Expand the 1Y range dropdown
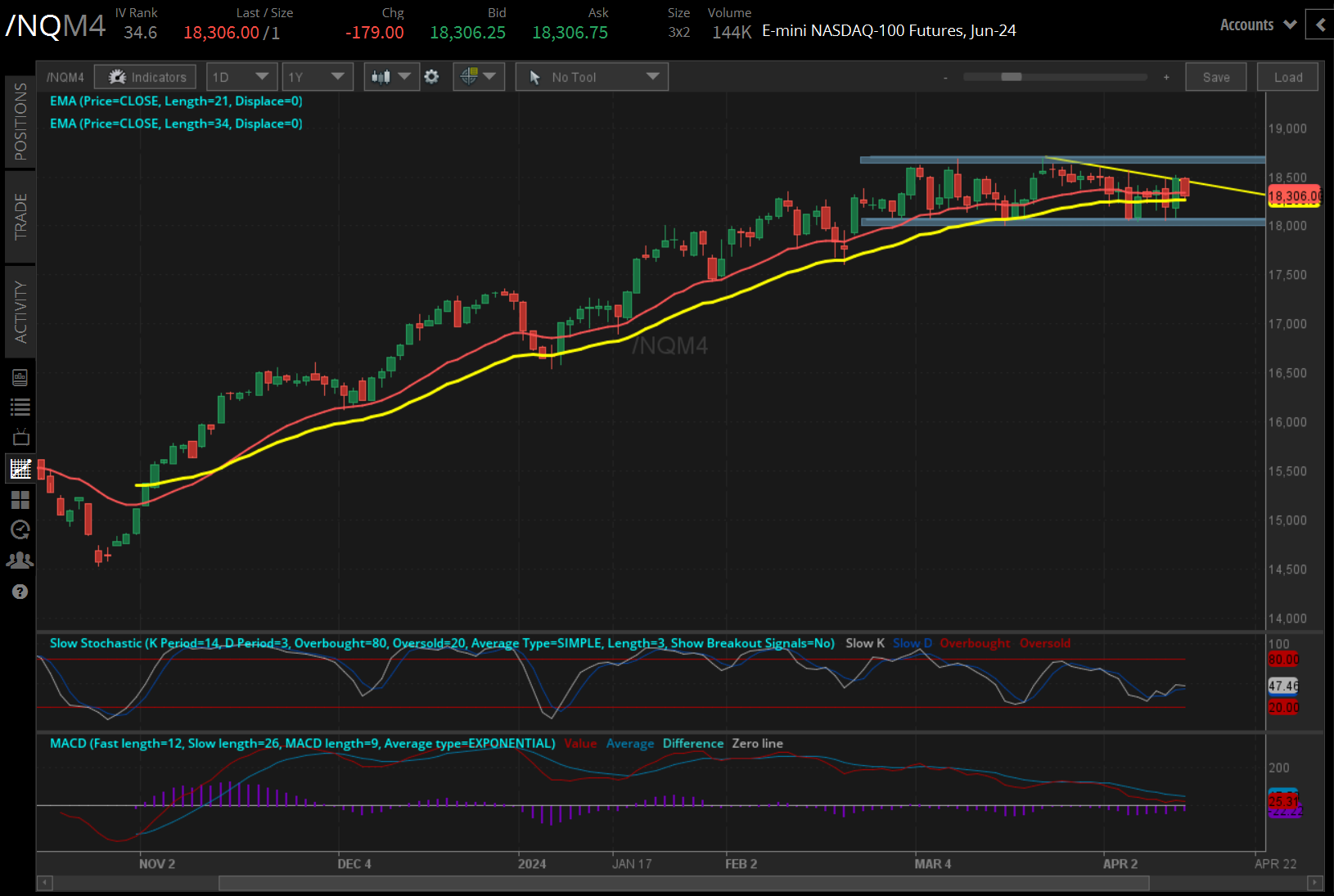Image resolution: width=1334 pixels, height=896 pixels. [x=318, y=76]
